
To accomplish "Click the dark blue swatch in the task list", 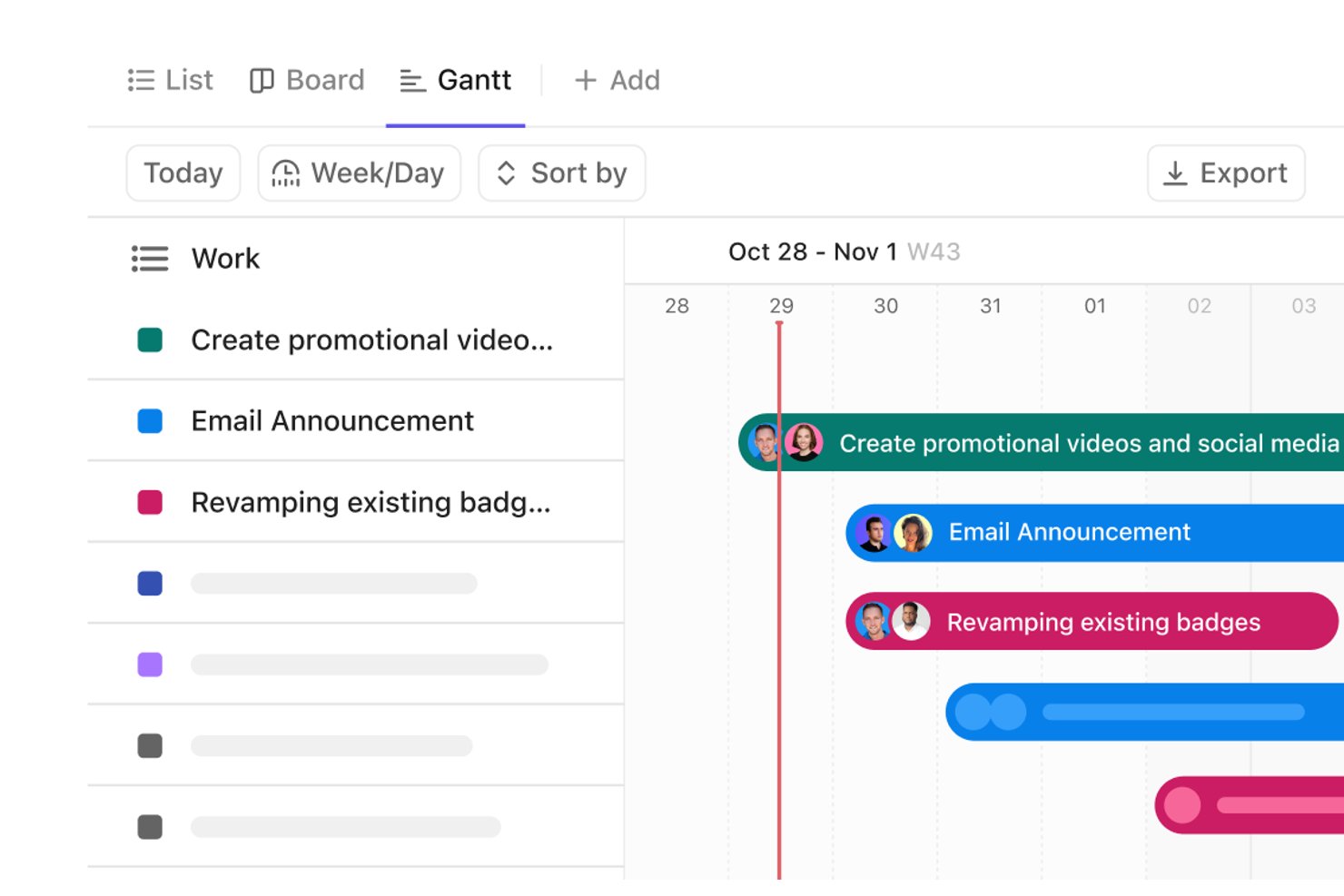I will click(x=150, y=583).
